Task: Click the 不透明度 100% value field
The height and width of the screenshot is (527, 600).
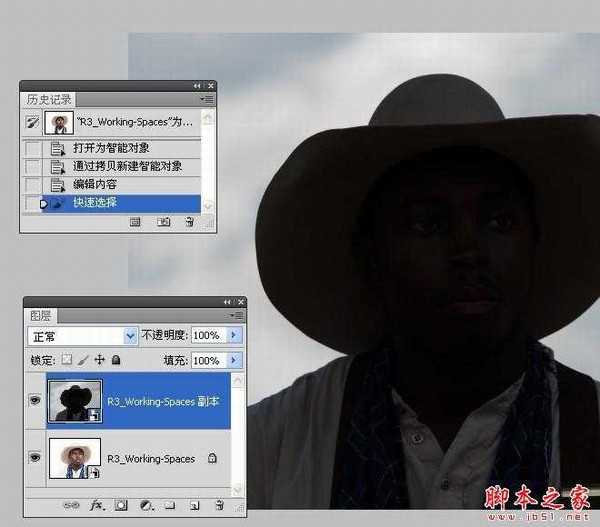Action: (209, 335)
